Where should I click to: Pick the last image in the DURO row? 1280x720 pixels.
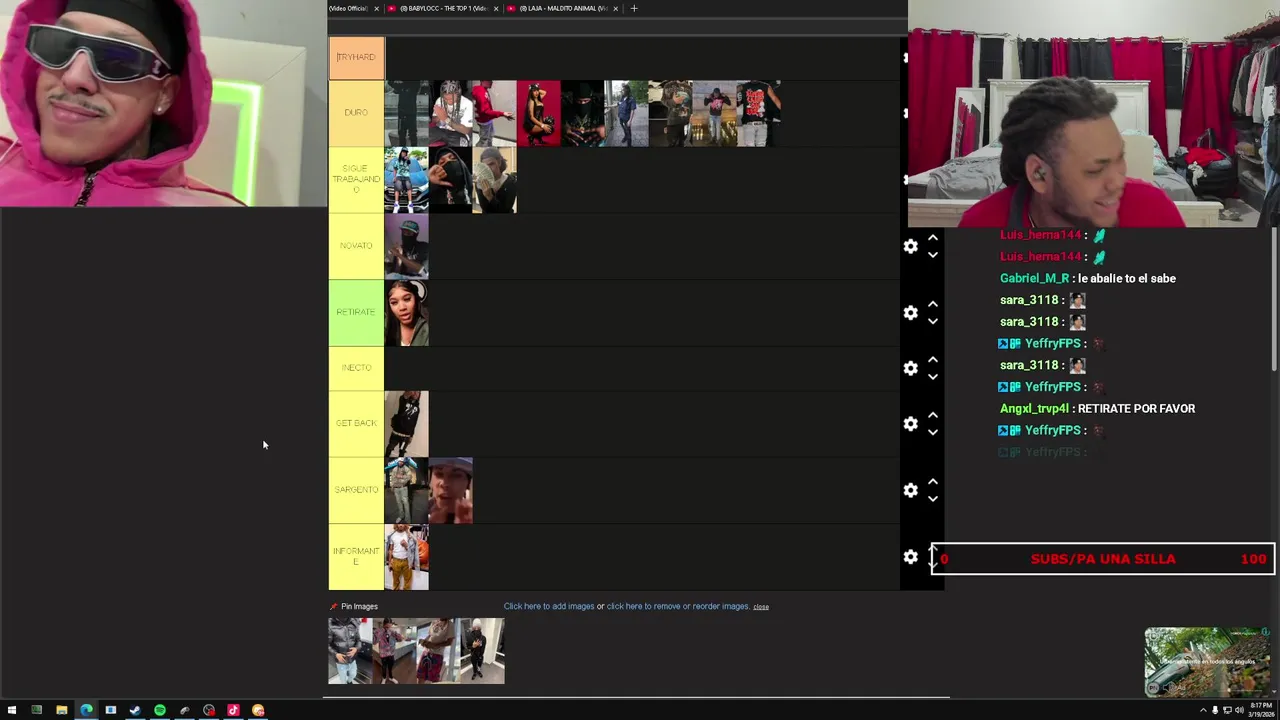point(758,113)
